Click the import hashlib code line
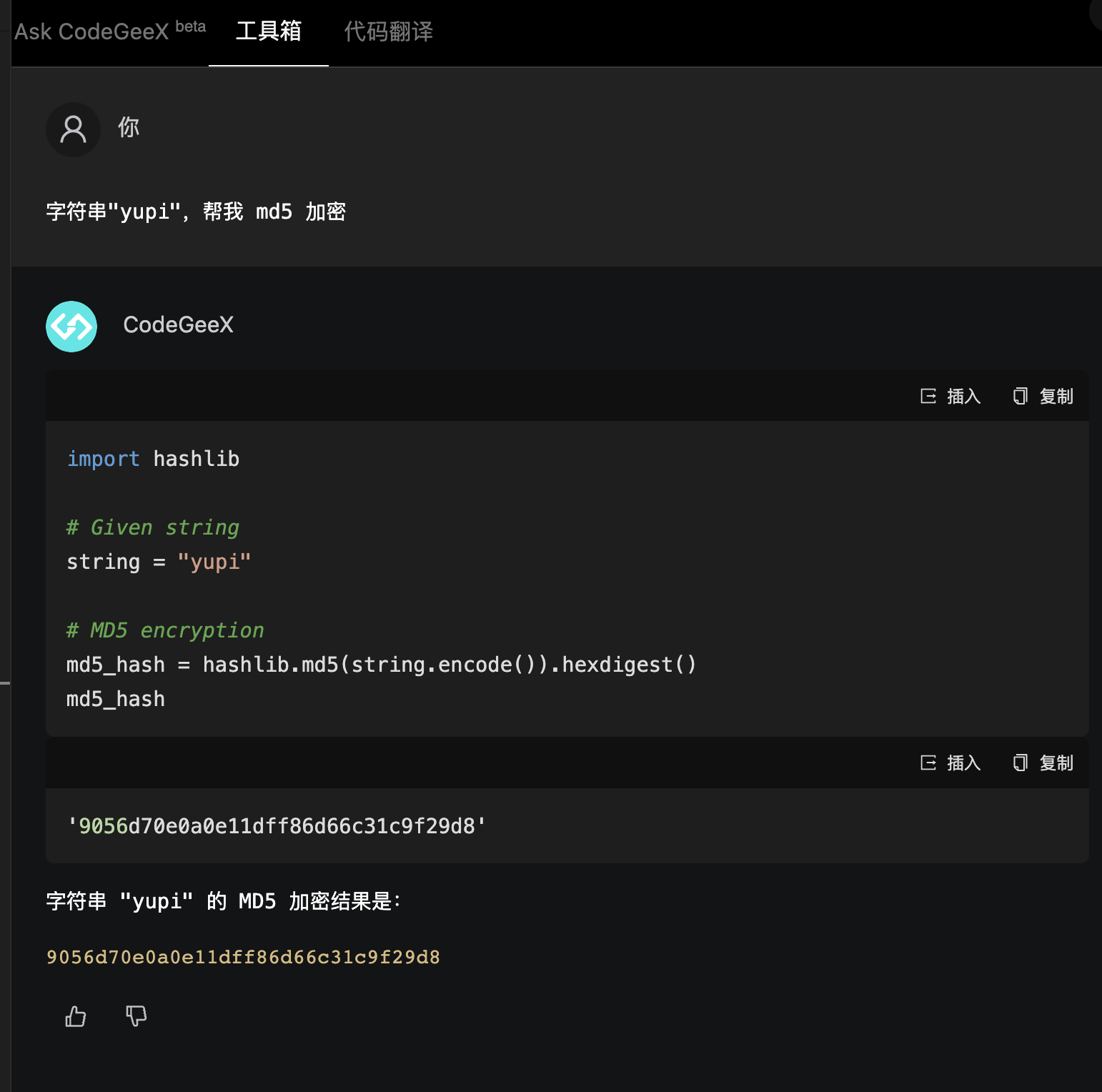1102x1092 pixels. coord(153,459)
